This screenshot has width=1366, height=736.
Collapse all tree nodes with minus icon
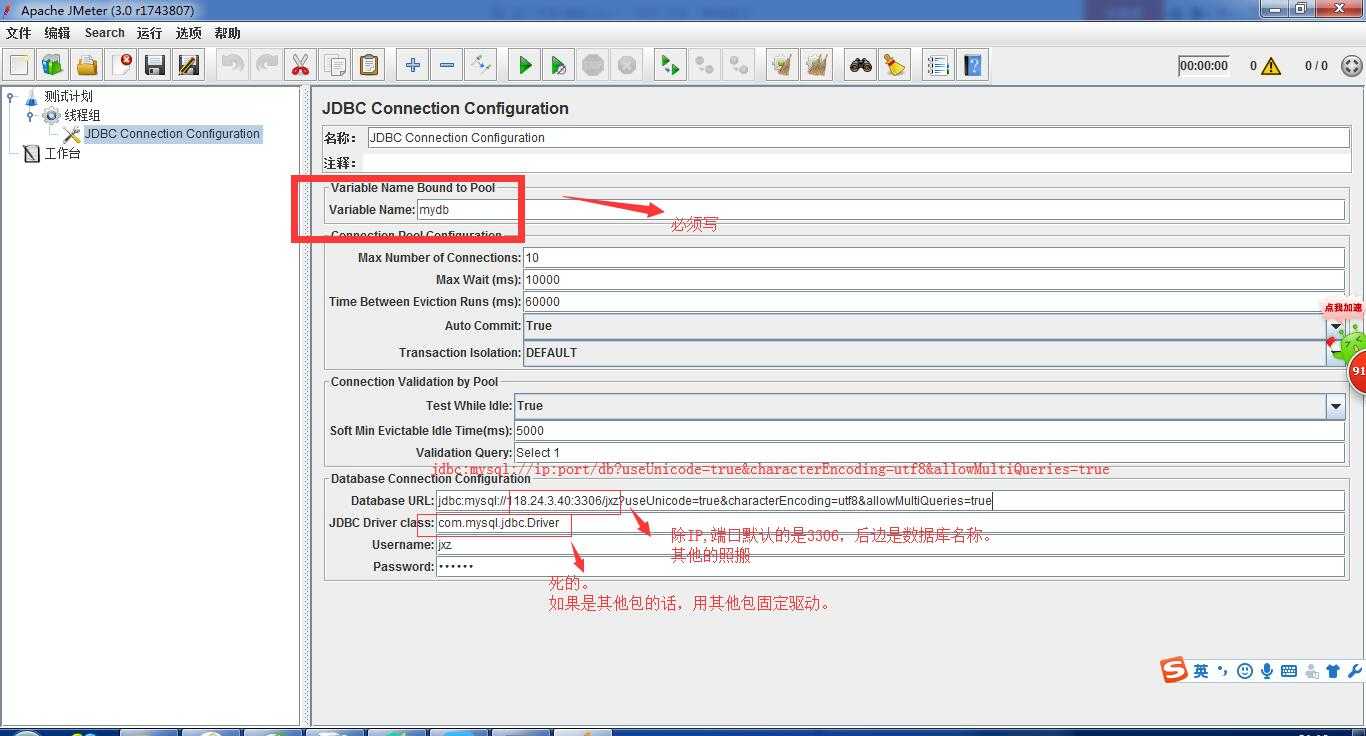(446, 65)
